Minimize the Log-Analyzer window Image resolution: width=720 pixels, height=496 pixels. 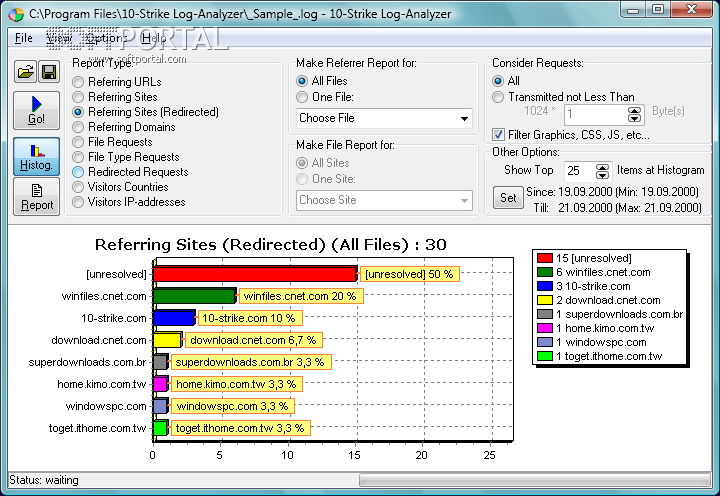pyautogui.click(x=633, y=9)
